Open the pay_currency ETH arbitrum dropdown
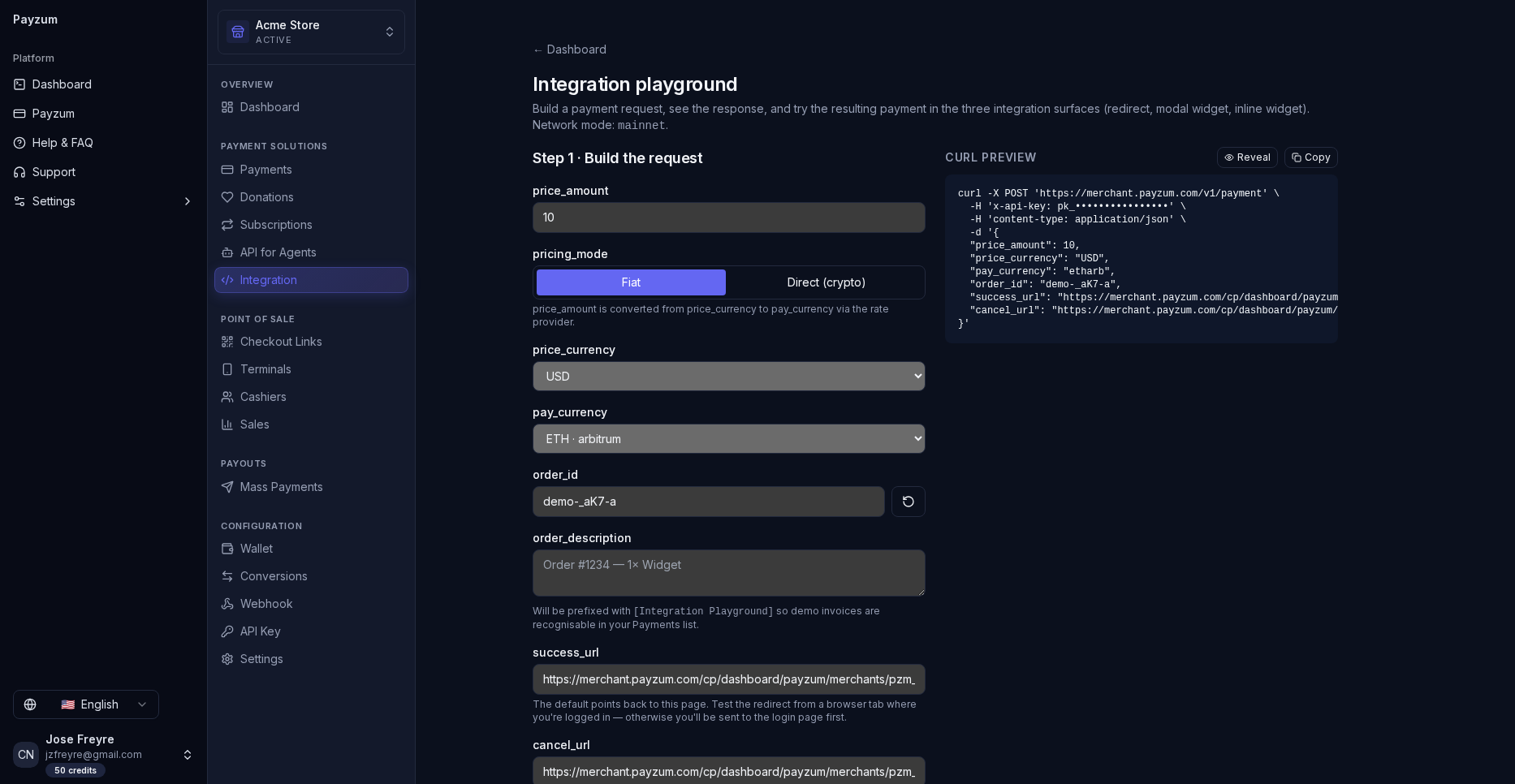This screenshot has width=1515, height=784. 729,439
